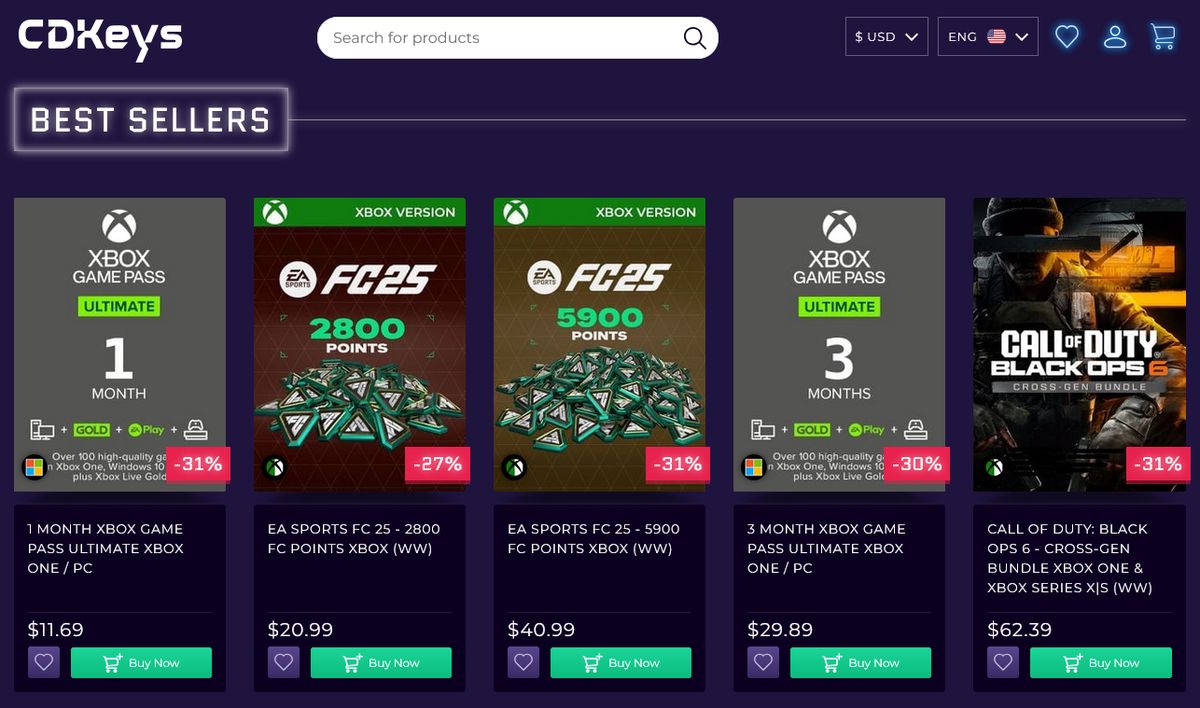The image size is (1200, 708).
Task: Open the shopping cart
Action: pos(1162,36)
